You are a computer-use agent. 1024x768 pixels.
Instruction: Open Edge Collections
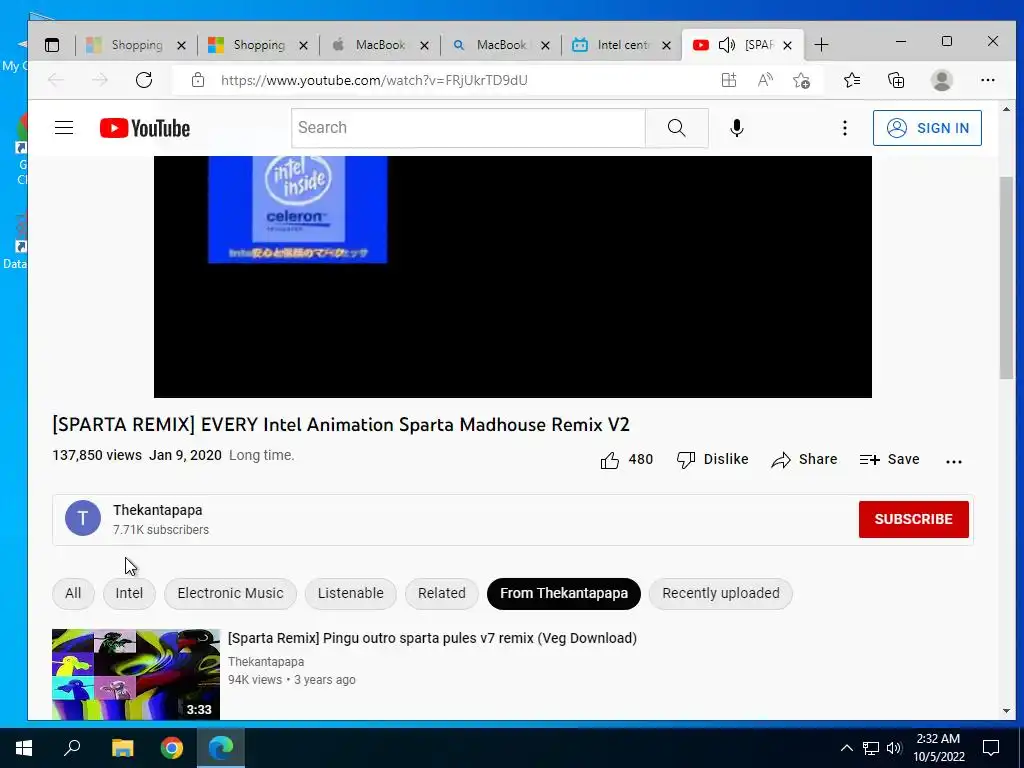pos(896,80)
